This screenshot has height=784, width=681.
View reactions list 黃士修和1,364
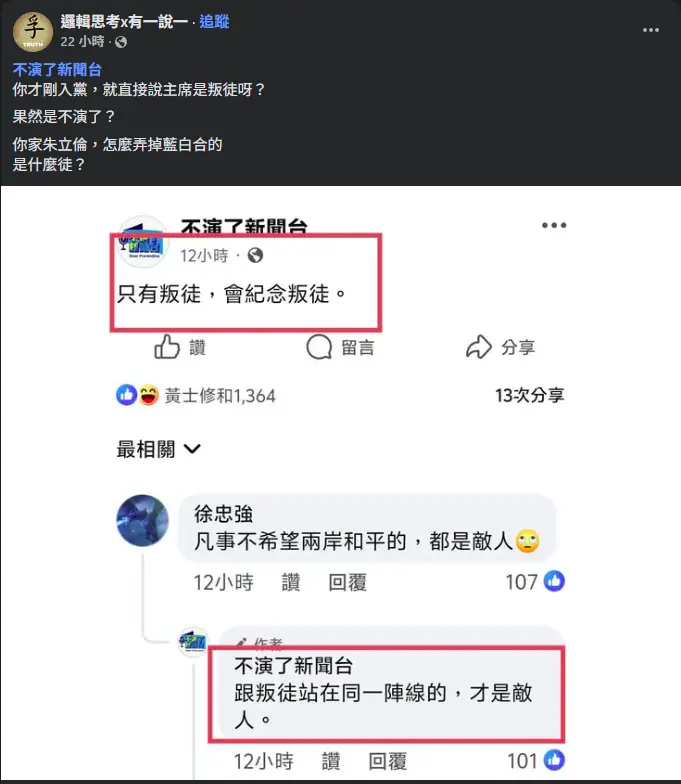point(220,396)
